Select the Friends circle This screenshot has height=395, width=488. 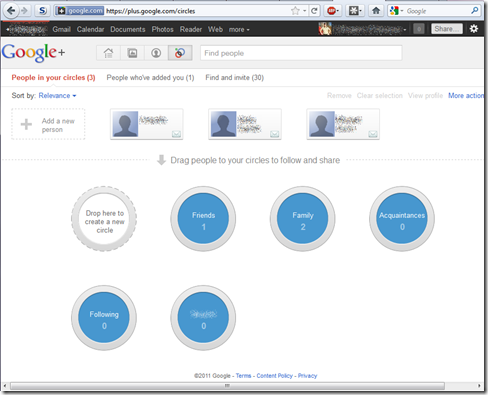coord(203,219)
